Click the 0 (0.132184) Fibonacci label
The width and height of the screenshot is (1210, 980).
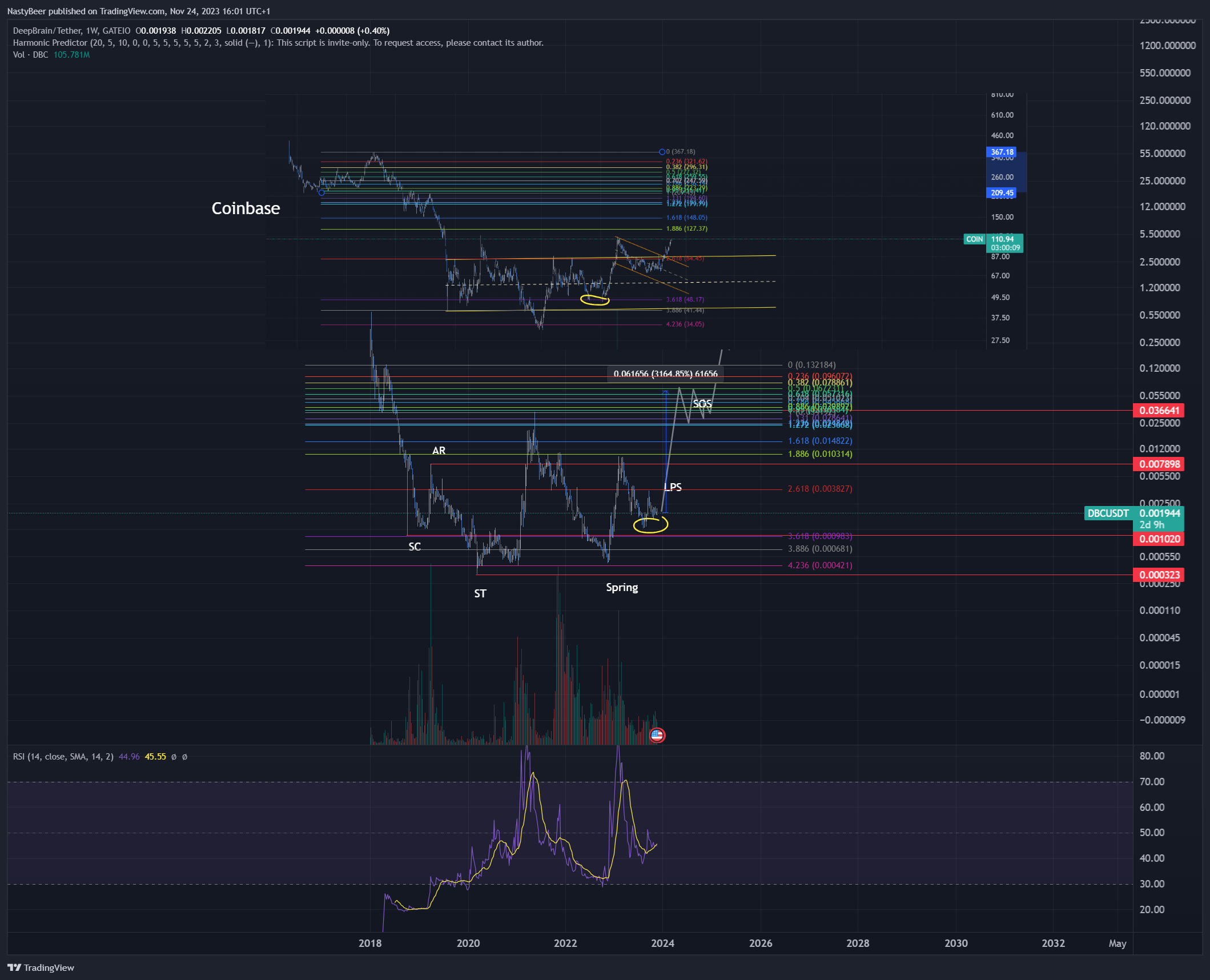coord(811,365)
